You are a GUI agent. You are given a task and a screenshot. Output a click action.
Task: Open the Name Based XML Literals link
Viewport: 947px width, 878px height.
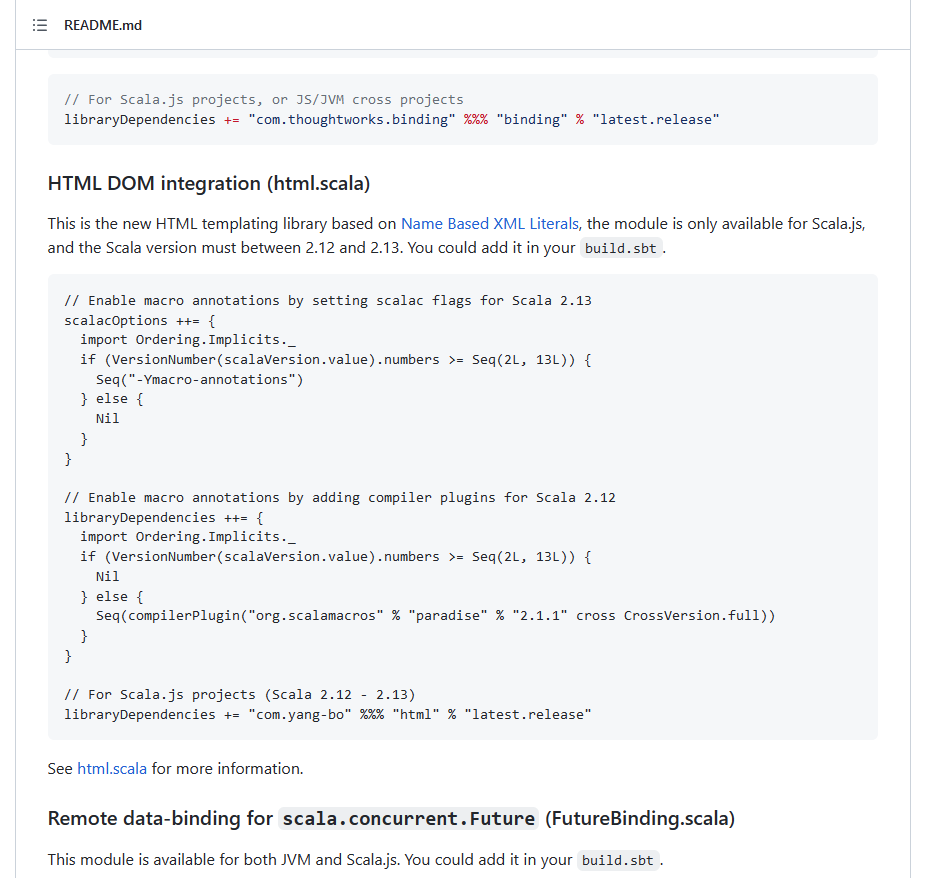tap(490, 224)
